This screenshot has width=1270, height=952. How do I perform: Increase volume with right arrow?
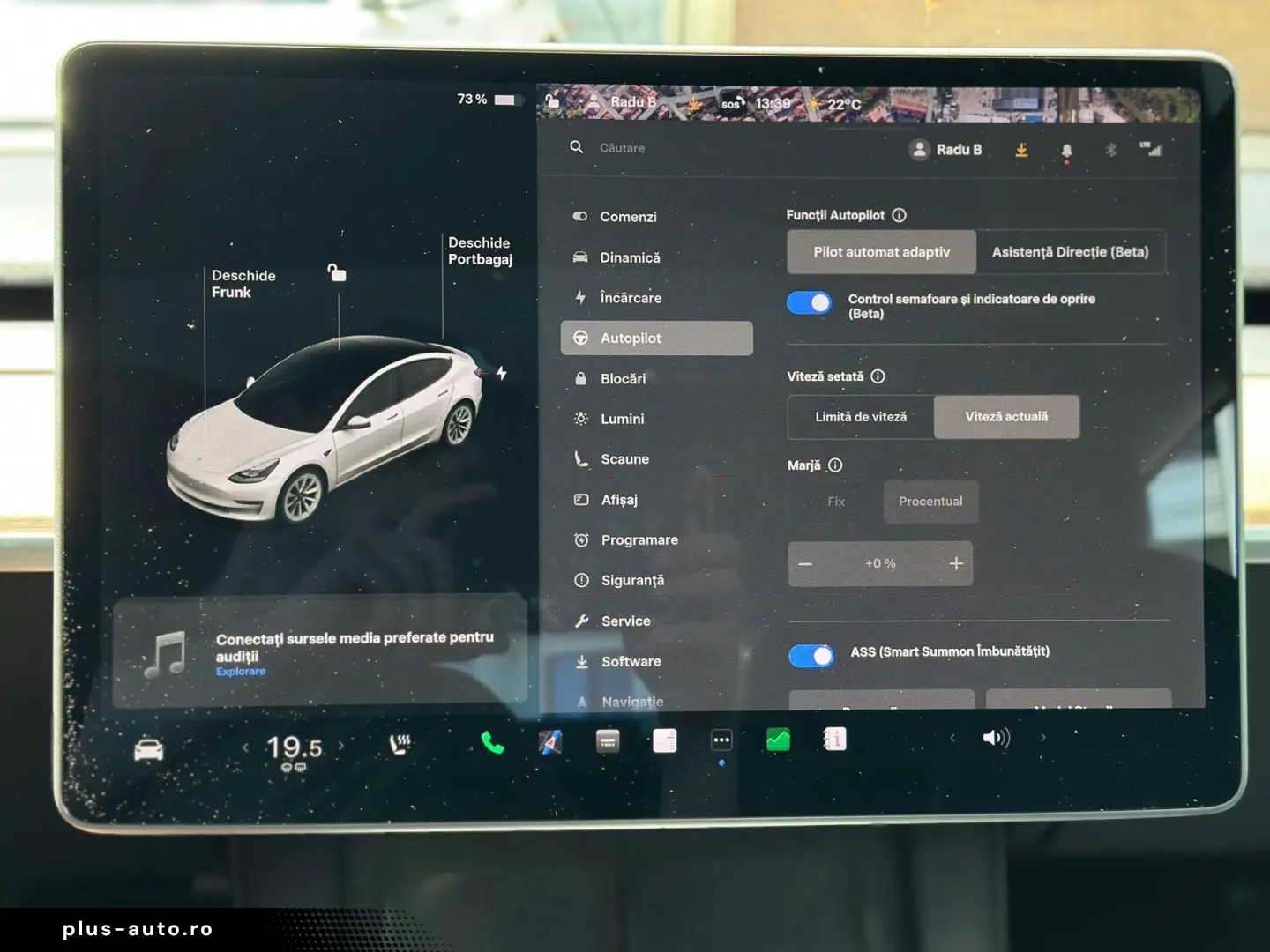click(x=1043, y=737)
